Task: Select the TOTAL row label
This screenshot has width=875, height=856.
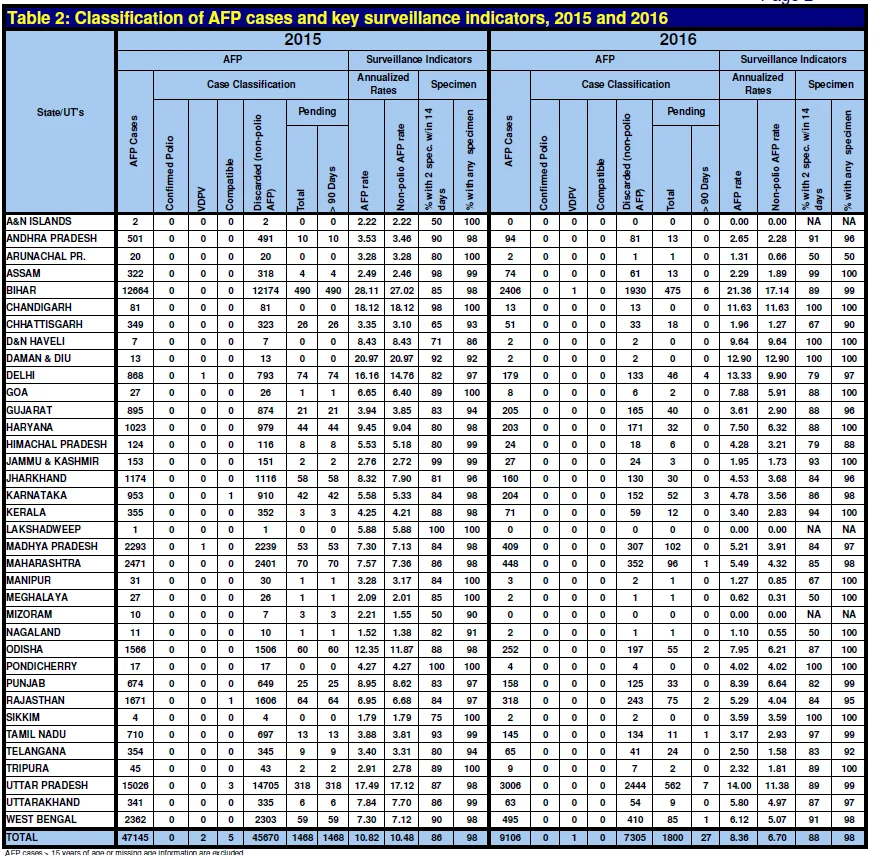Action: point(22,838)
